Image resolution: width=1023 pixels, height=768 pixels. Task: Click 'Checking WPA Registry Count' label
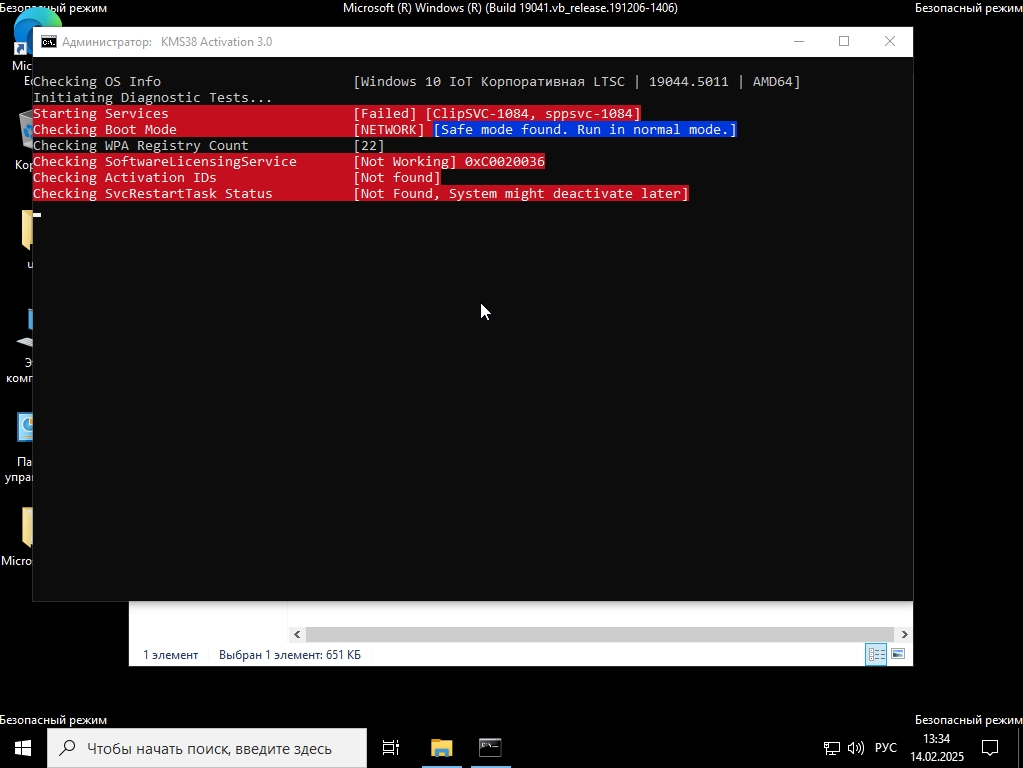141,146
